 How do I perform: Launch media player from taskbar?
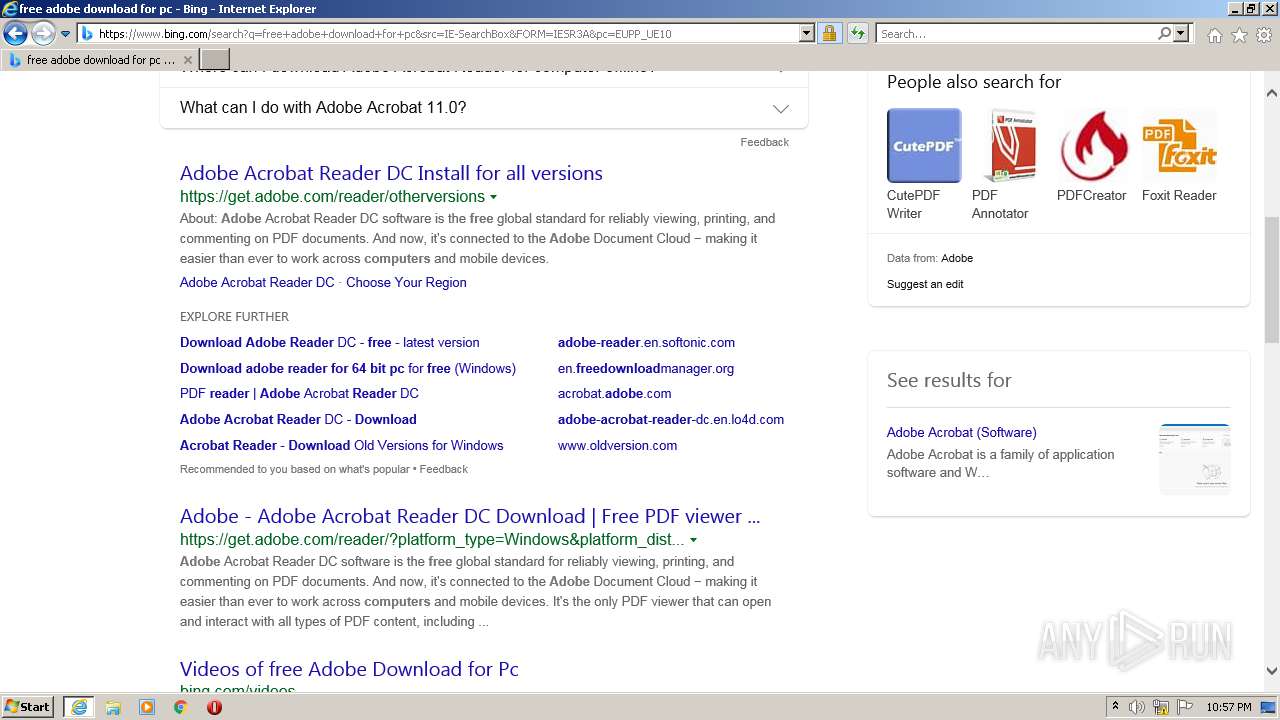pyautogui.click(x=147, y=707)
